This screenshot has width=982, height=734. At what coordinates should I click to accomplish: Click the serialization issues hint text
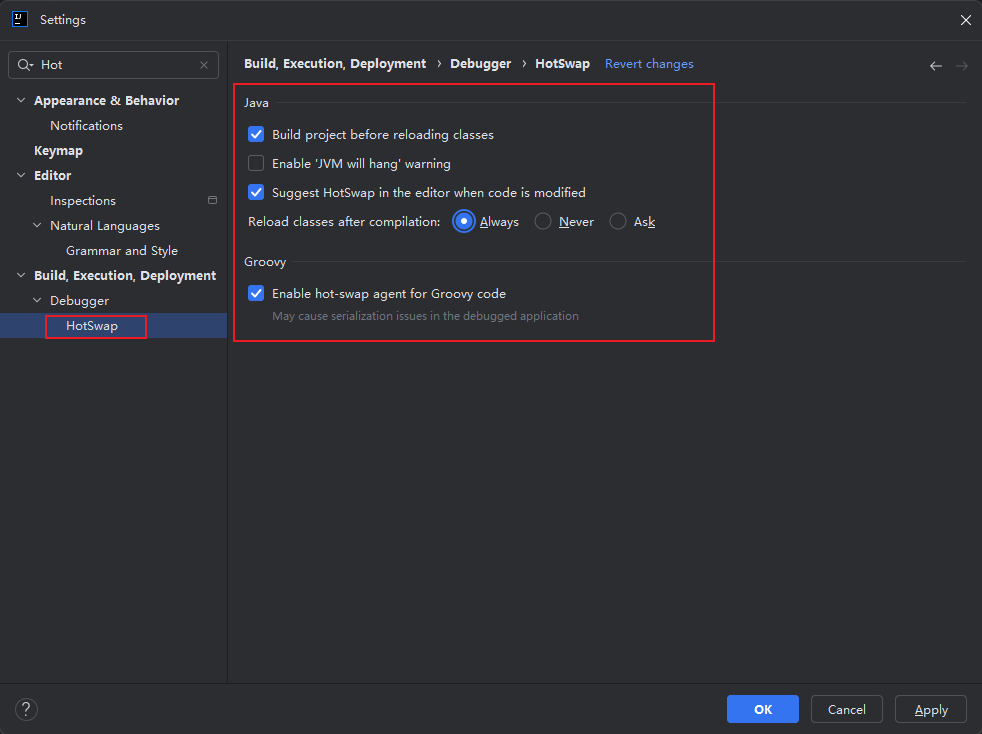point(425,316)
